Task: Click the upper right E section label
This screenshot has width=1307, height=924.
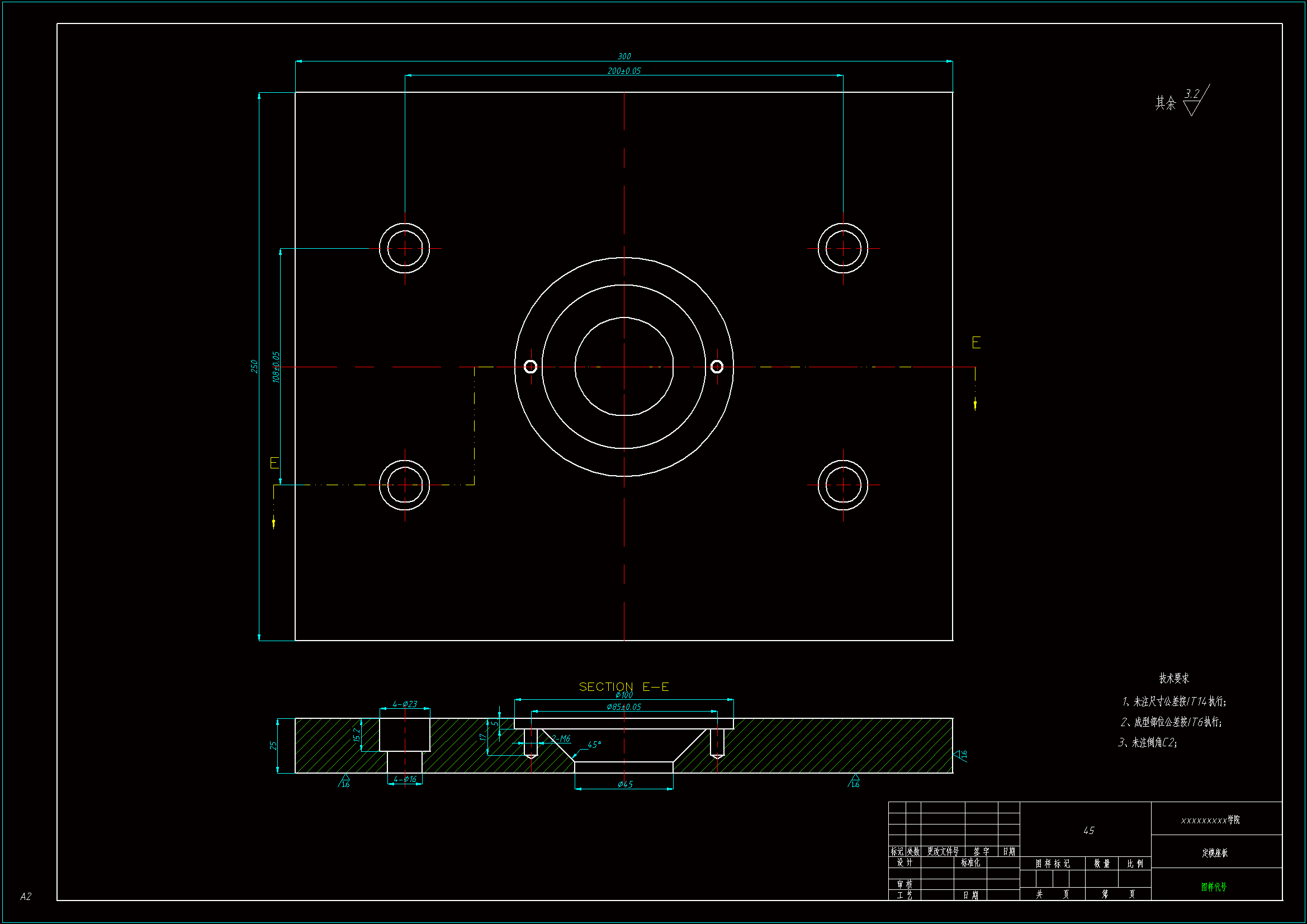Action: [x=975, y=343]
